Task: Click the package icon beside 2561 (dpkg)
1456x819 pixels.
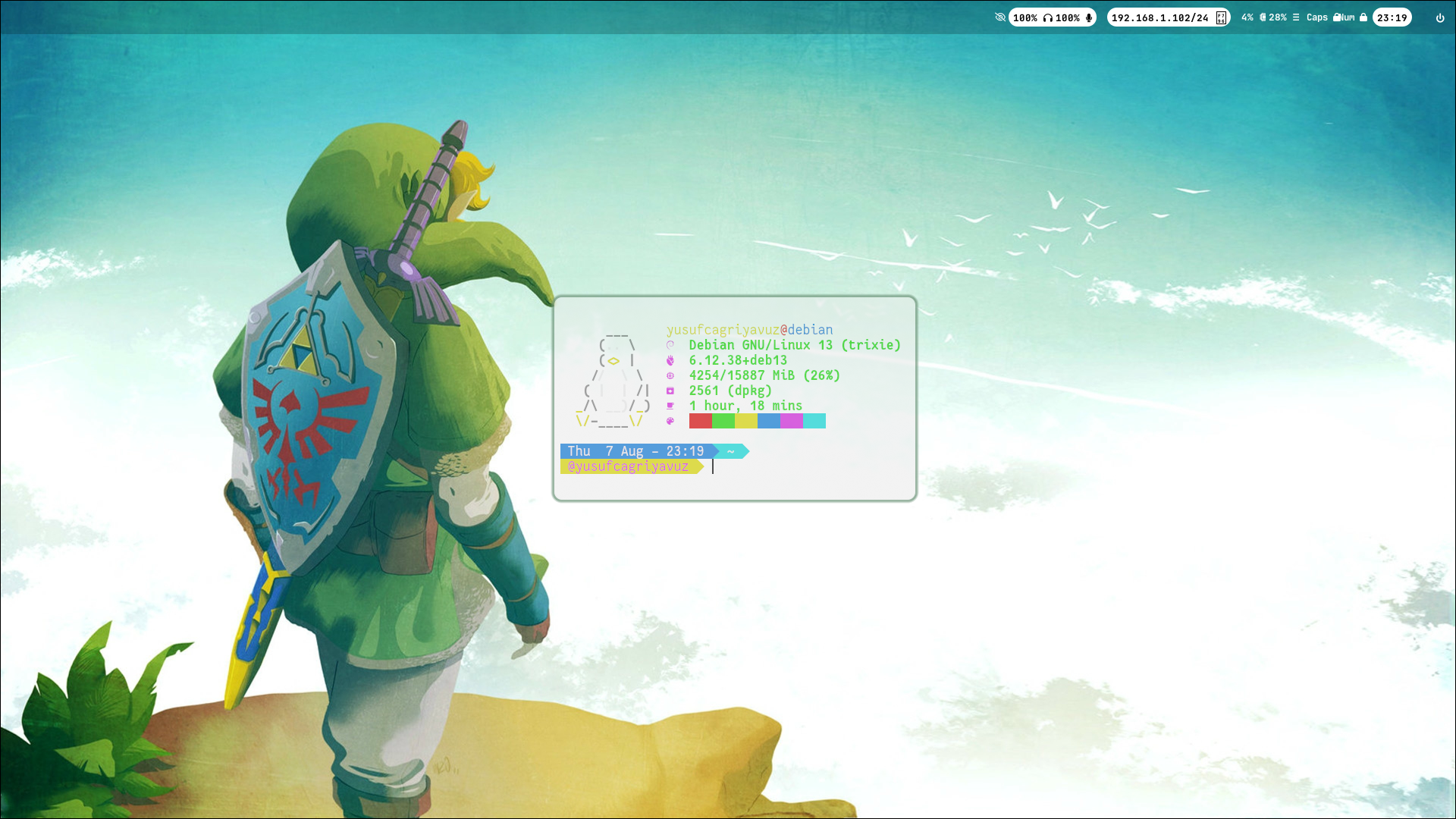Action: point(670,391)
